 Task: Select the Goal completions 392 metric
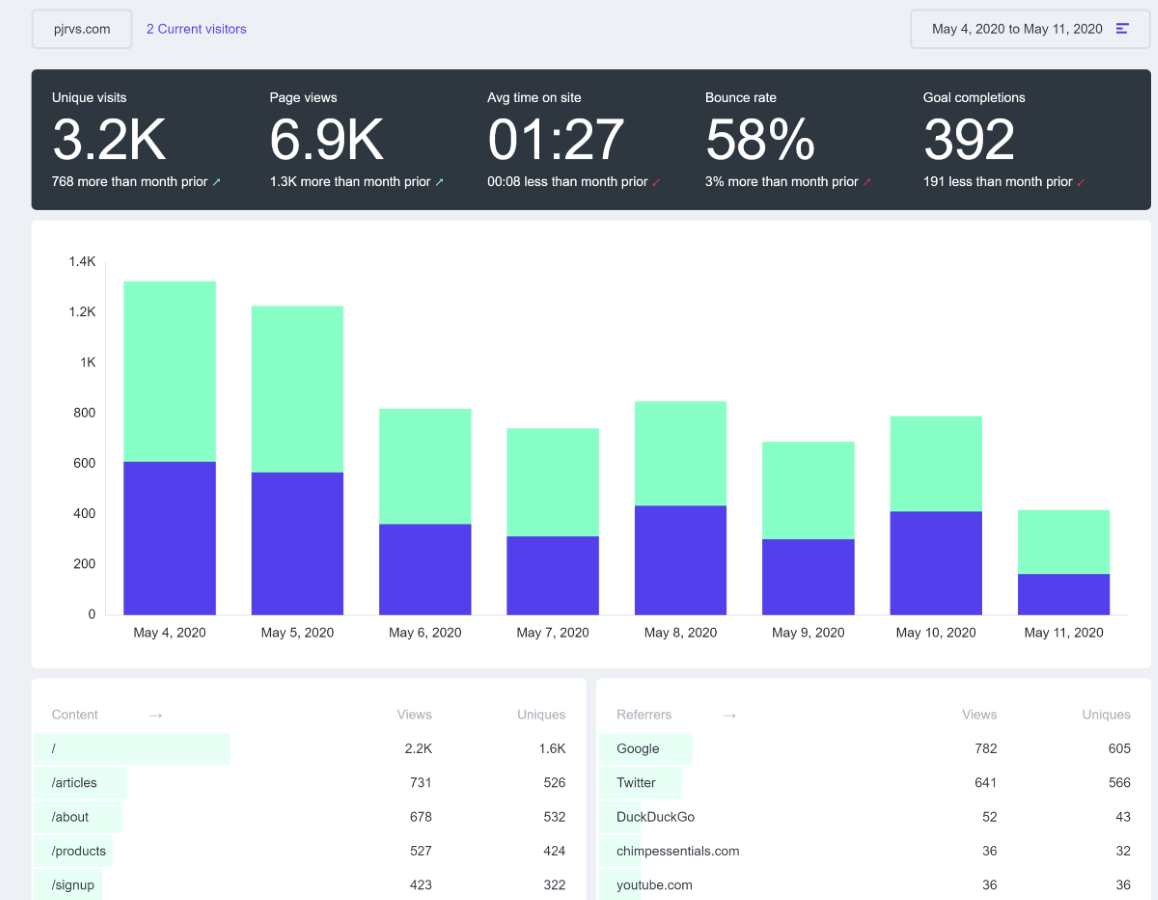(1004, 140)
